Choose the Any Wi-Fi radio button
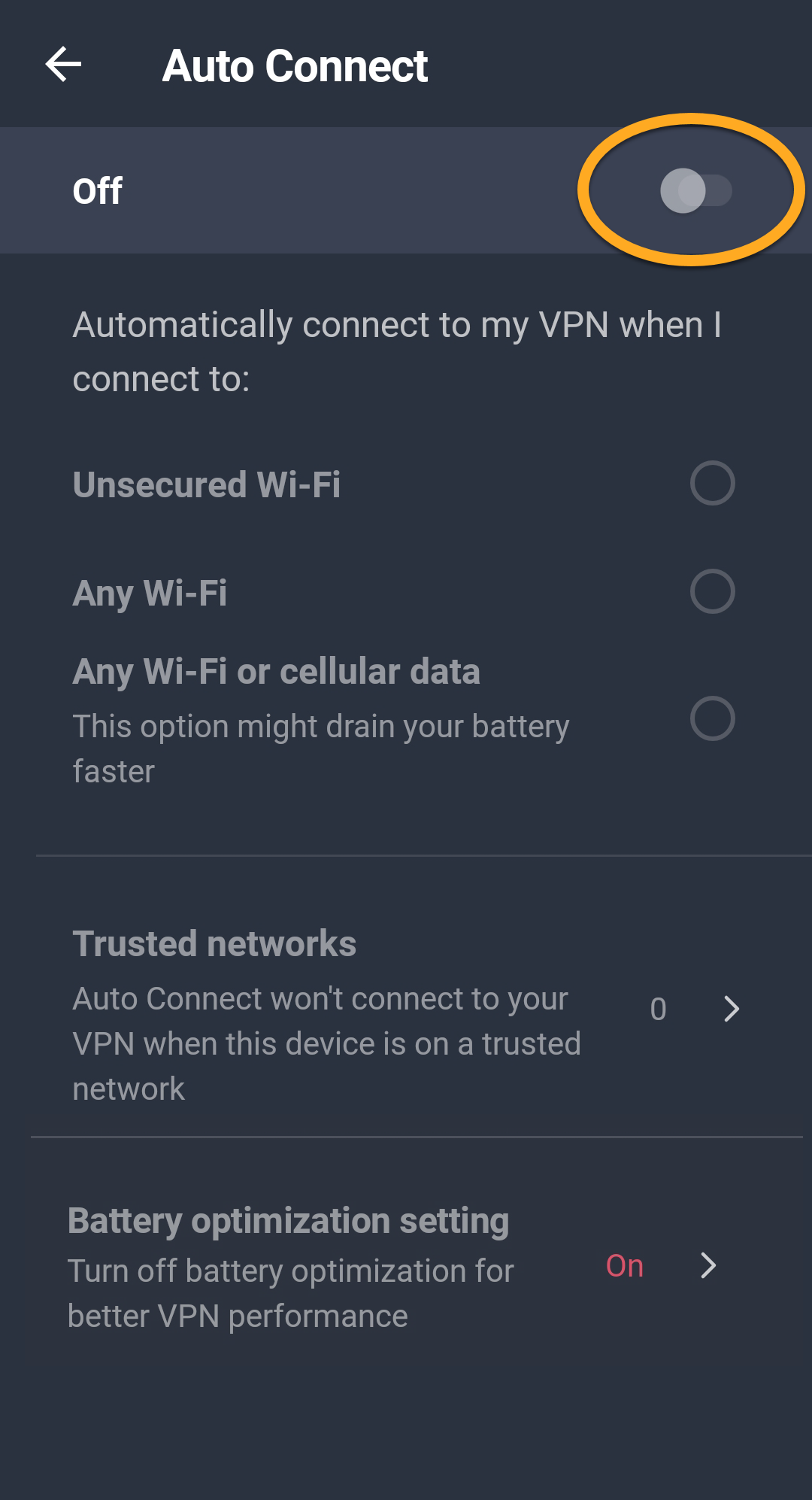Image resolution: width=812 pixels, height=1500 pixels. [712, 591]
